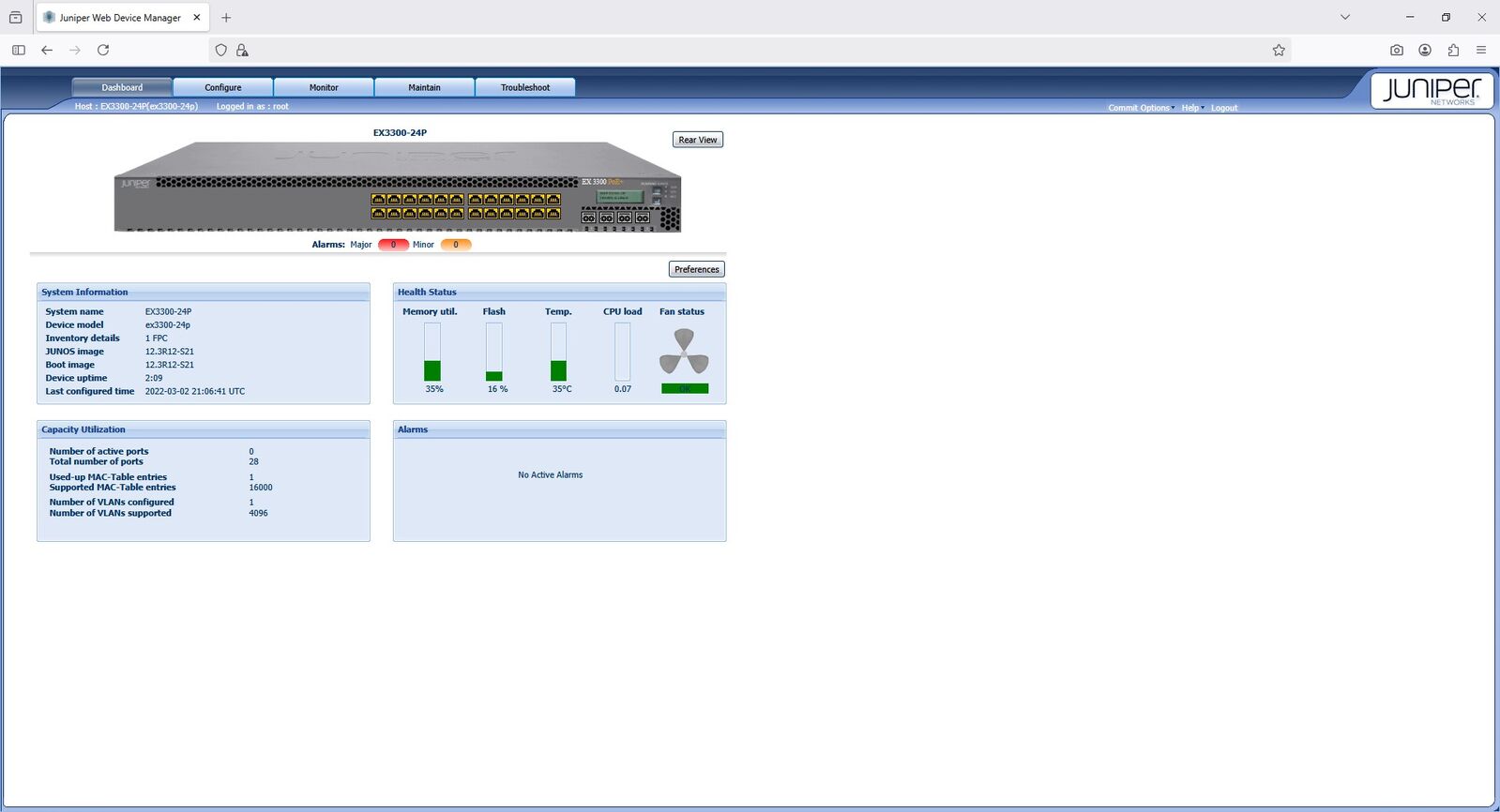Open the browser application hamburger menu

click(x=1481, y=51)
